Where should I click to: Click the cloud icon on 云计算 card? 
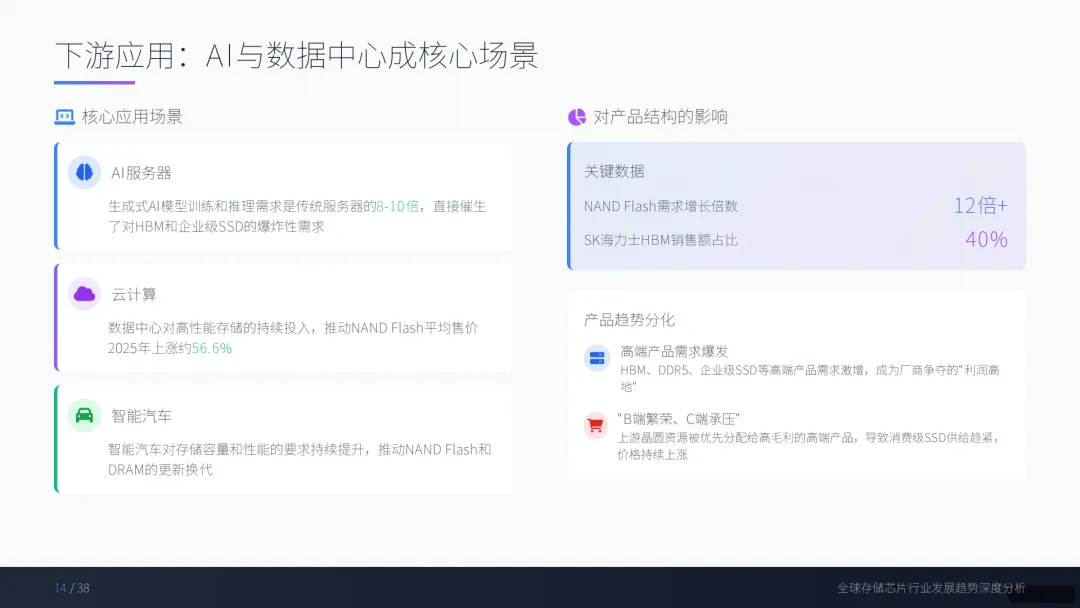tap(84, 294)
